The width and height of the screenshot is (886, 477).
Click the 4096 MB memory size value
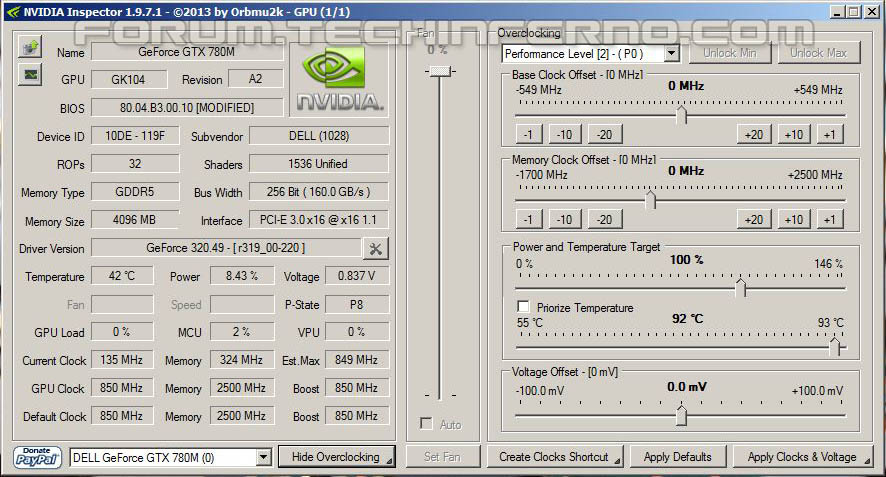click(x=135, y=220)
